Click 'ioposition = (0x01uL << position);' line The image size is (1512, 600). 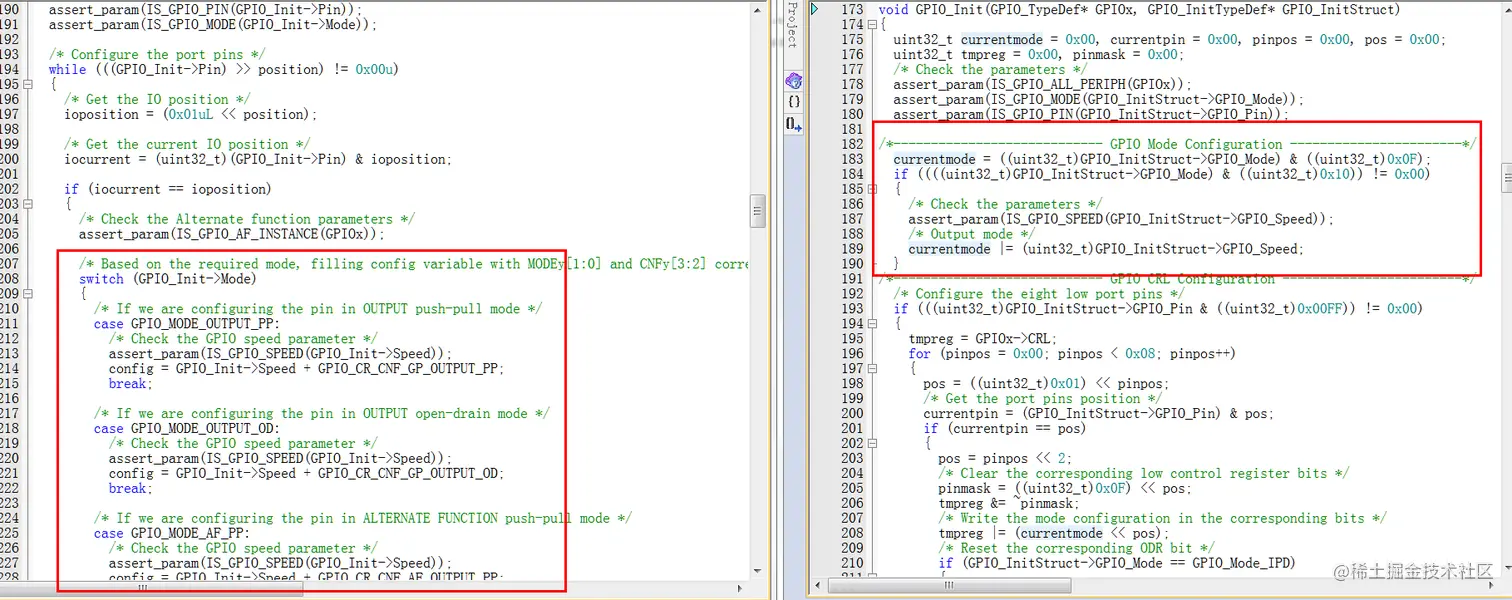pos(190,114)
